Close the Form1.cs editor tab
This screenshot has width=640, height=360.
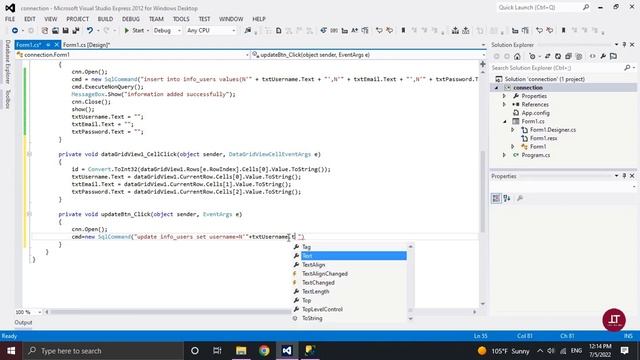point(56,45)
